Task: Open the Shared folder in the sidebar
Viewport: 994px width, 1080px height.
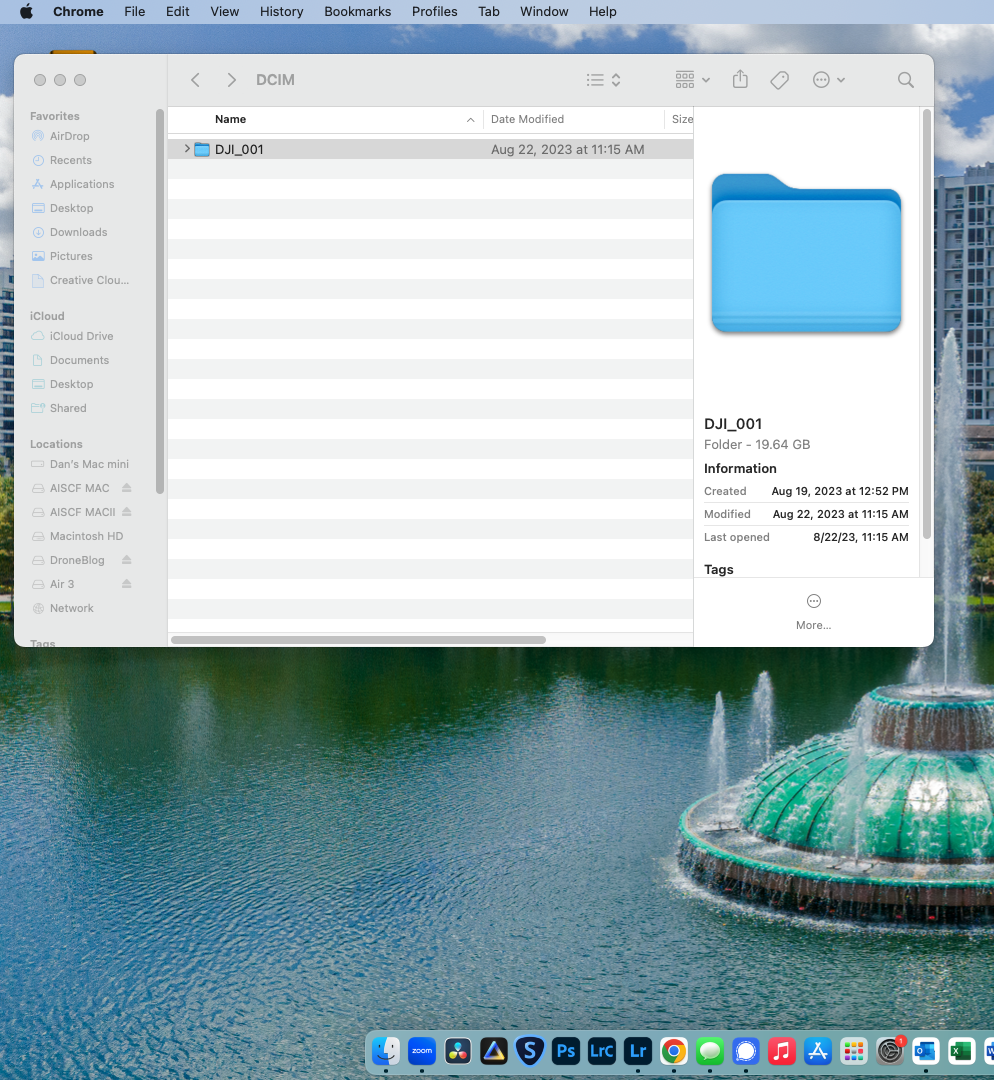Action: 68,408
